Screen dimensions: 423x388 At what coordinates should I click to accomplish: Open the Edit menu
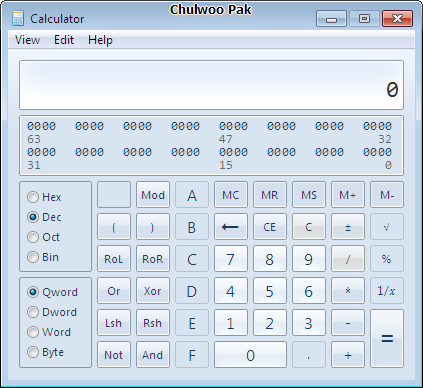64,40
